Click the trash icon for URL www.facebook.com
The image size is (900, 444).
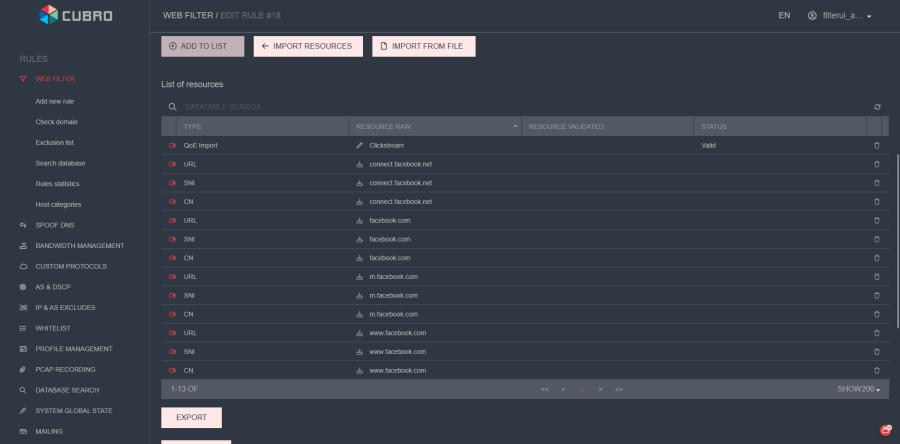pos(876,333)
